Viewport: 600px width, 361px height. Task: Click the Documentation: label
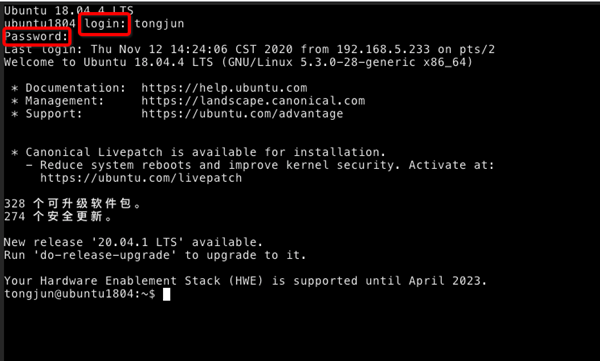[76, 88]
